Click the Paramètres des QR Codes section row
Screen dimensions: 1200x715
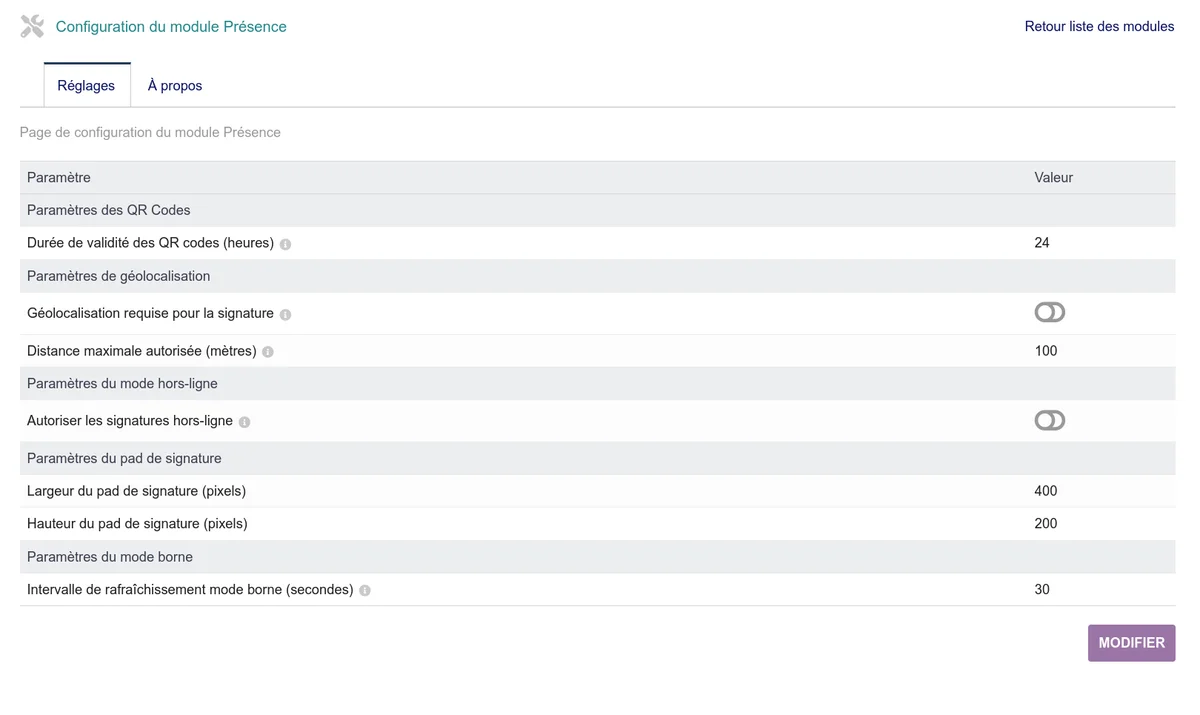(x=598, y=210)
